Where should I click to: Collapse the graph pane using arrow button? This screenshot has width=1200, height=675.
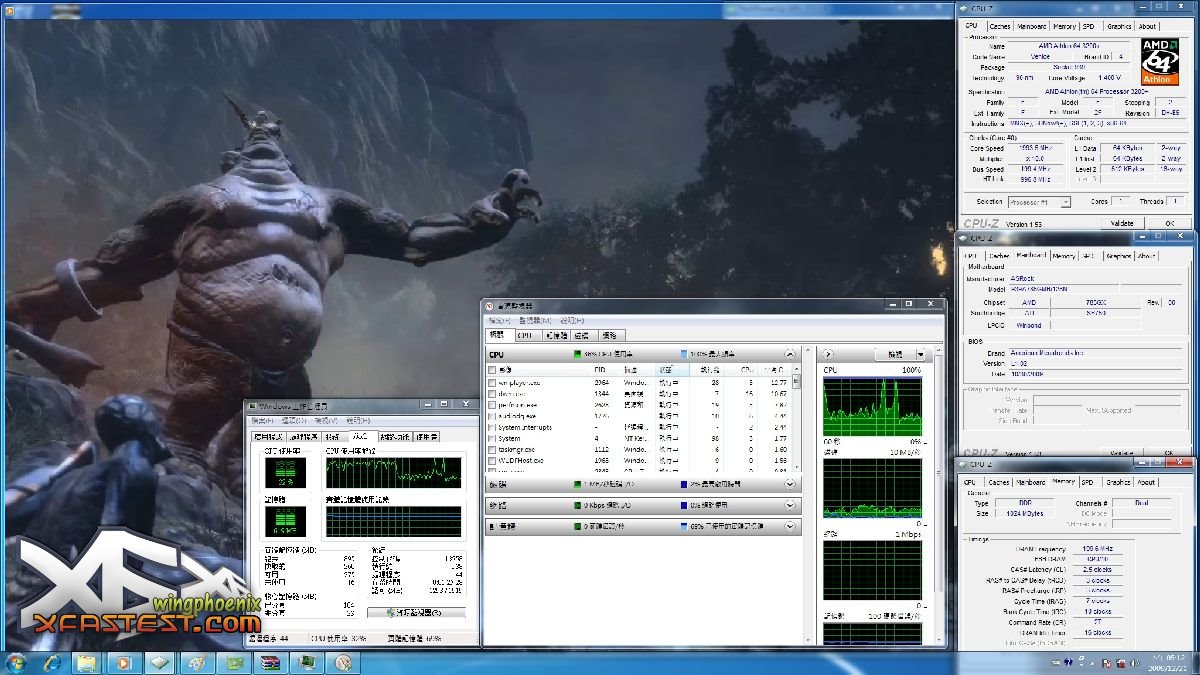(x=826, y=354)
